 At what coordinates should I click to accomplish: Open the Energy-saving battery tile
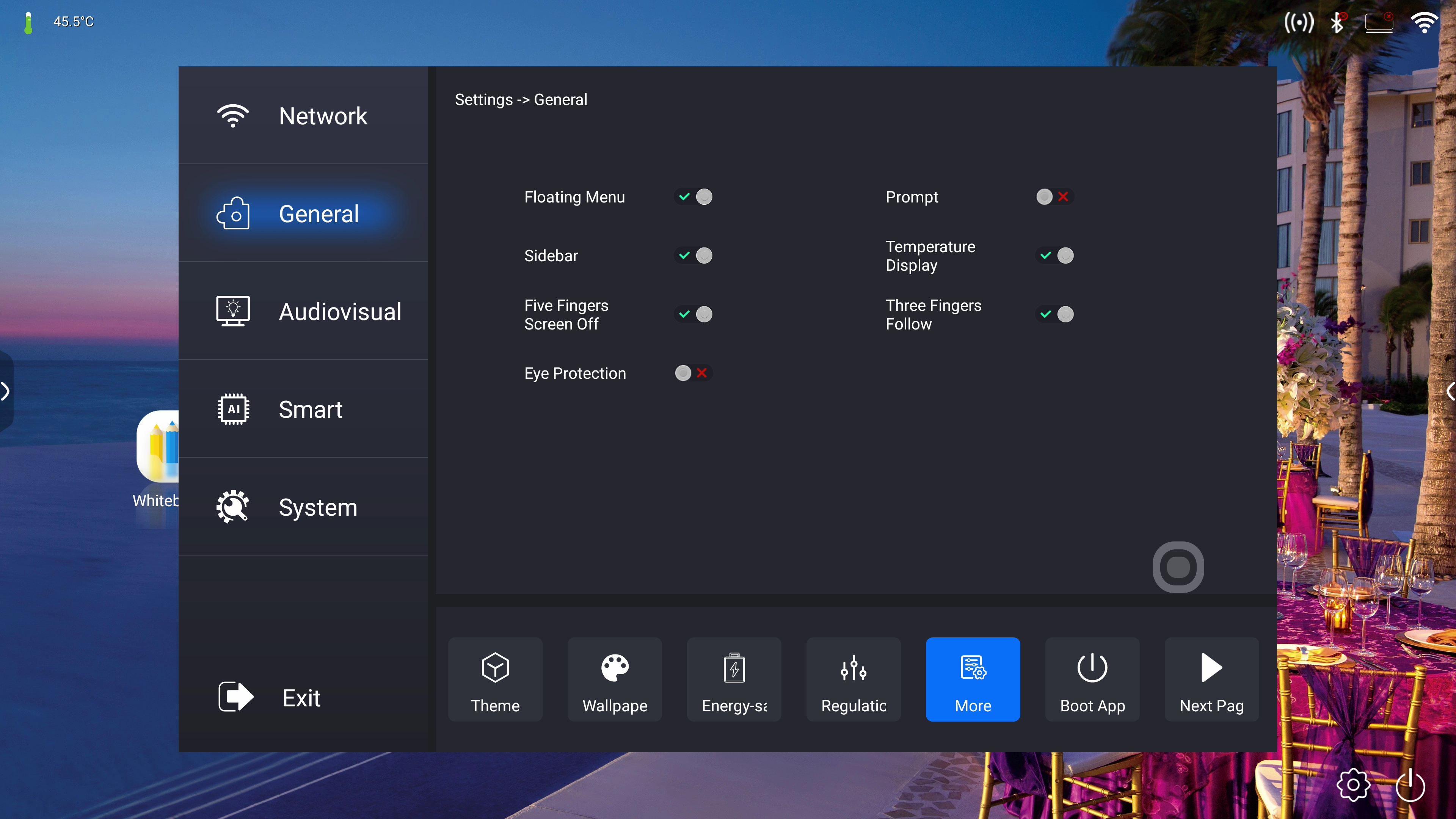point(734,679)
